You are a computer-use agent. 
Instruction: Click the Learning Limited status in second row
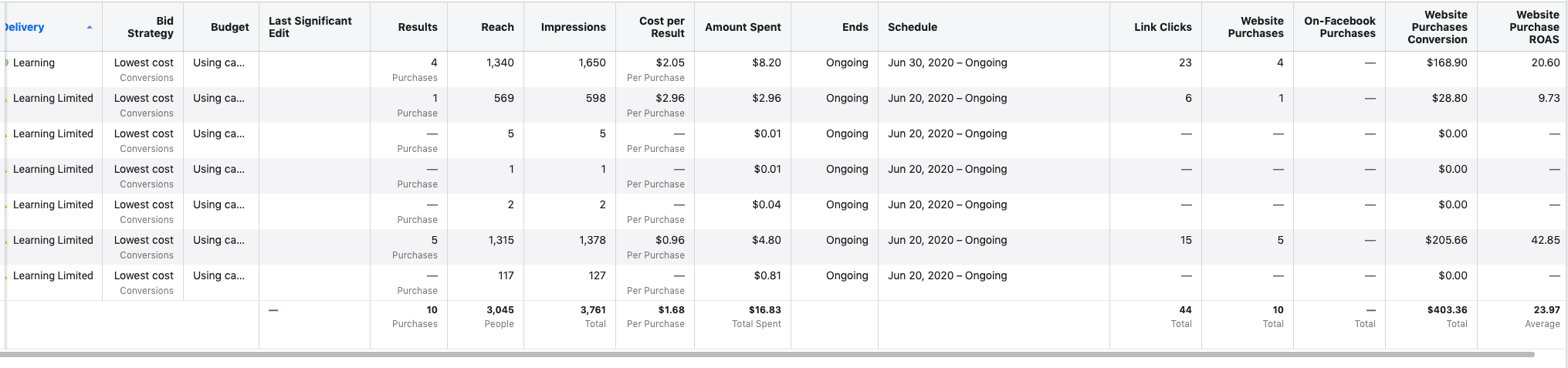point(52,98)
